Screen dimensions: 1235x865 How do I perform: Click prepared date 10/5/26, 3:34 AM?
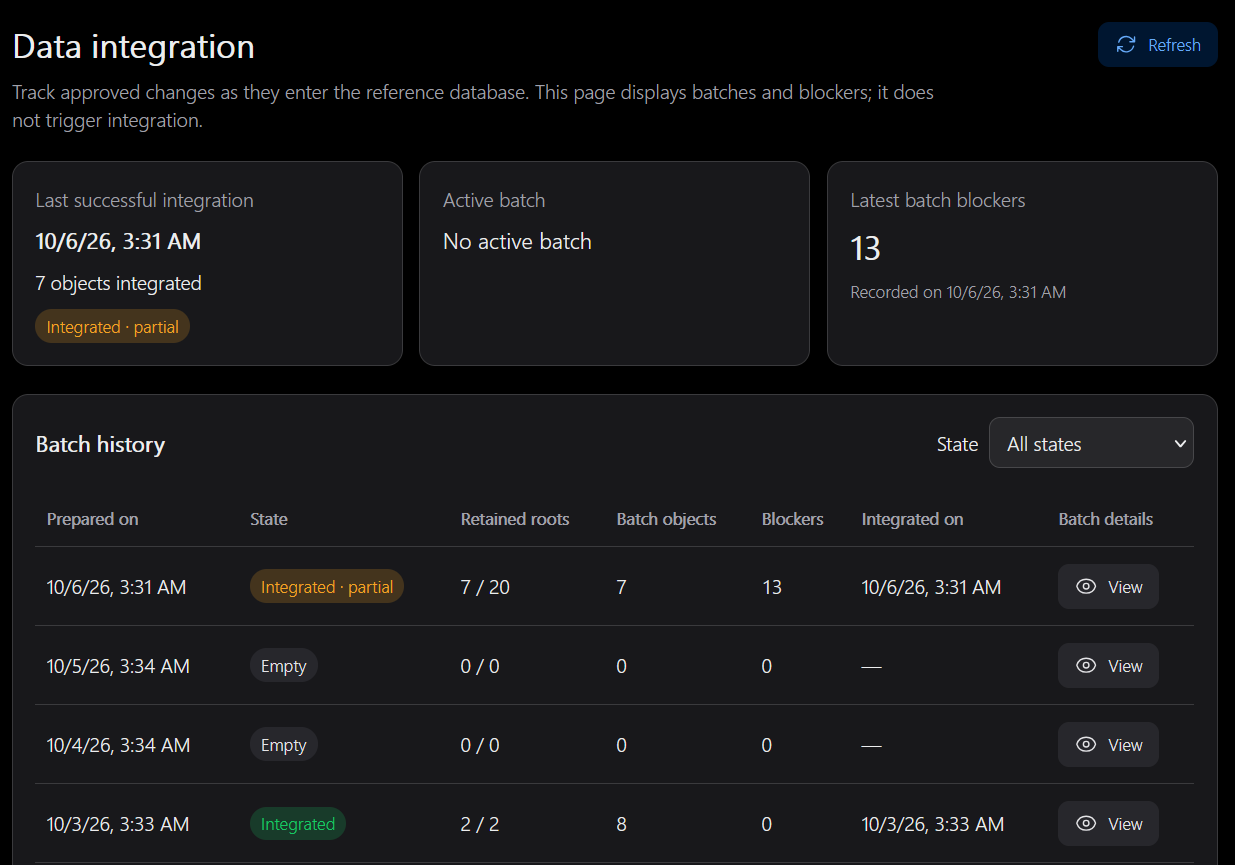[118, 666]
